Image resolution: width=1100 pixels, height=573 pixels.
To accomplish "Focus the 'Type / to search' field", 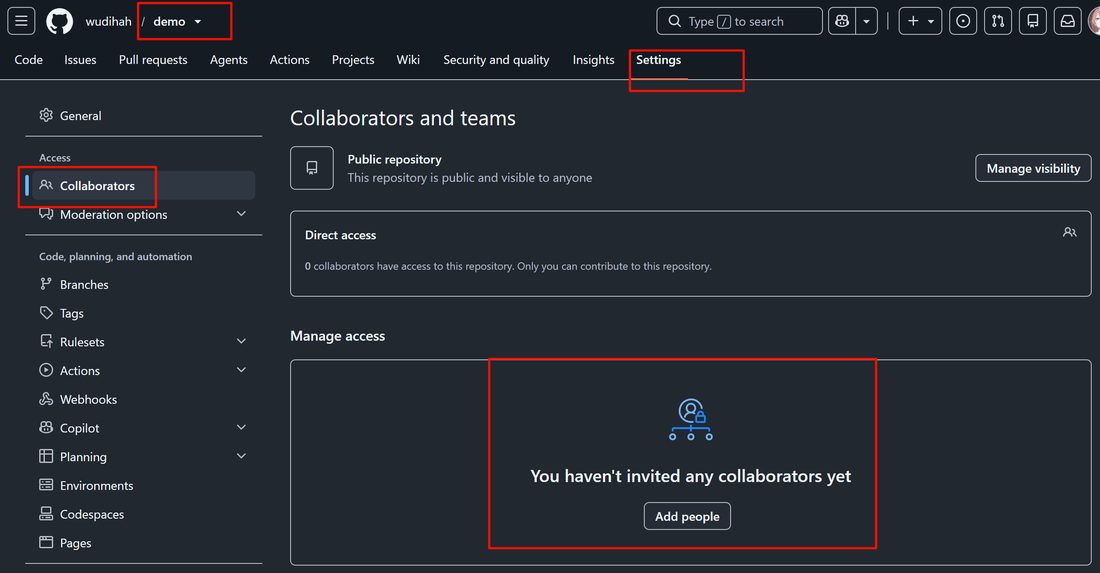I will (x=739, y=21).
